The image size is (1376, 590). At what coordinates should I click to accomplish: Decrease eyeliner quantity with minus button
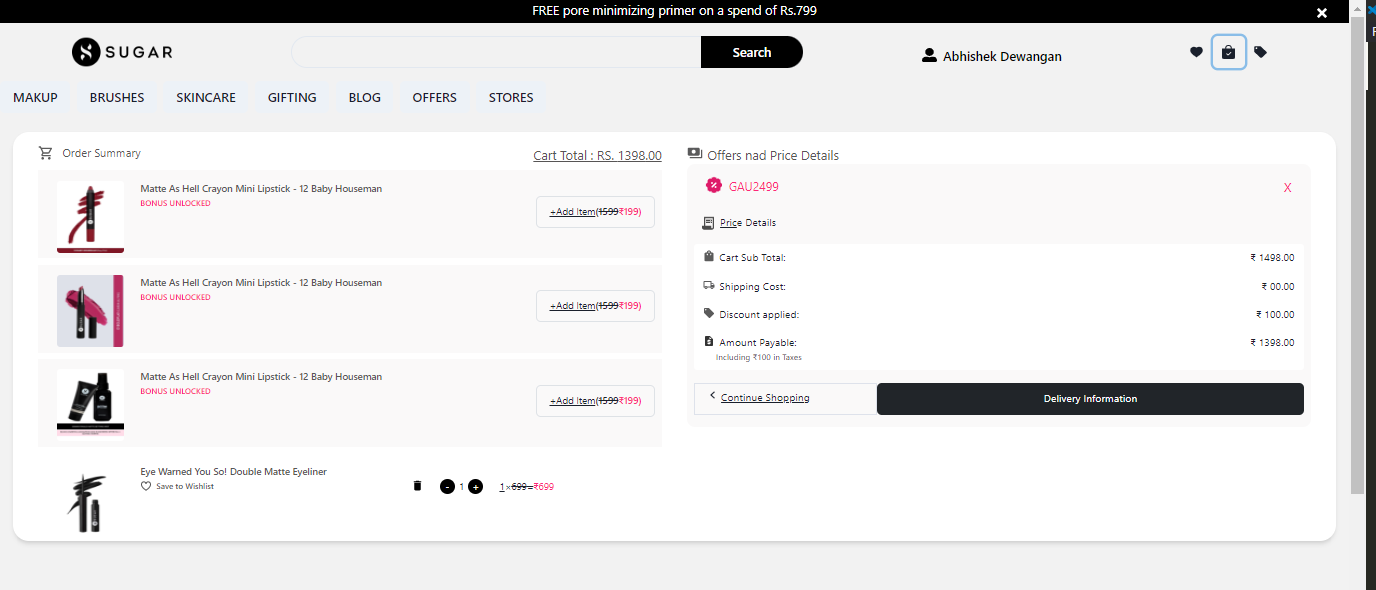447,487
